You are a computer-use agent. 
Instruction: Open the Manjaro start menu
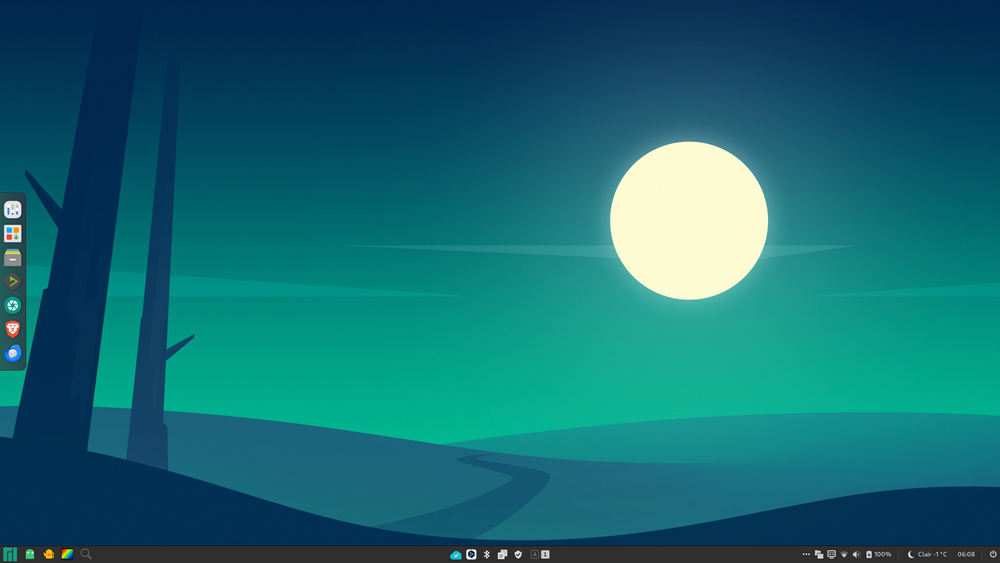click(x=10, y=554)
